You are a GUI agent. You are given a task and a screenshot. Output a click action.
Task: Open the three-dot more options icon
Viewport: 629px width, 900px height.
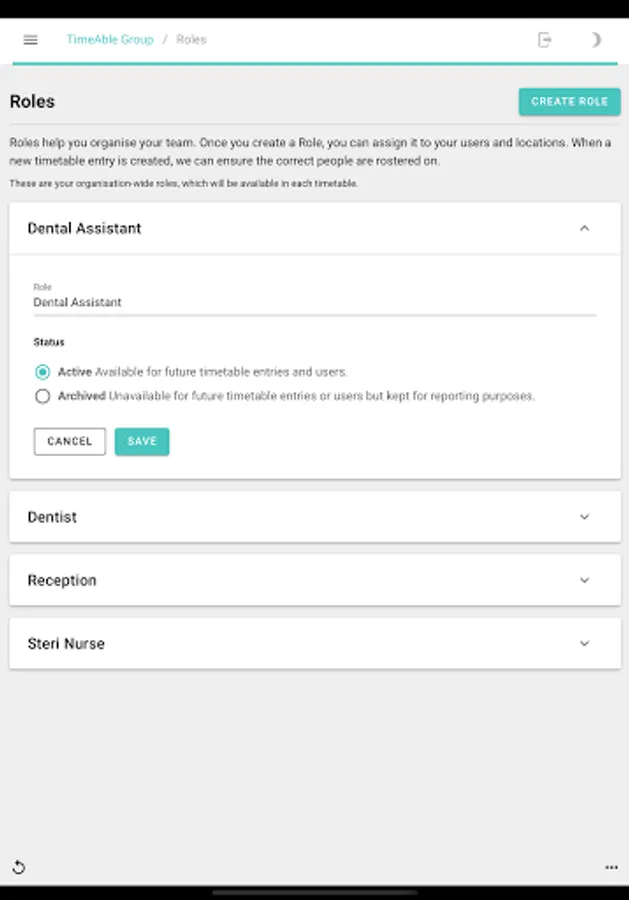[611, 867]
